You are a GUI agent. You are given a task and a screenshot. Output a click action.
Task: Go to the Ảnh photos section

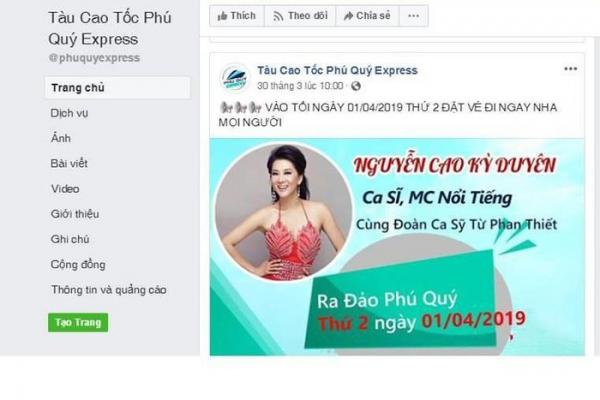click(x=61, y=138)
